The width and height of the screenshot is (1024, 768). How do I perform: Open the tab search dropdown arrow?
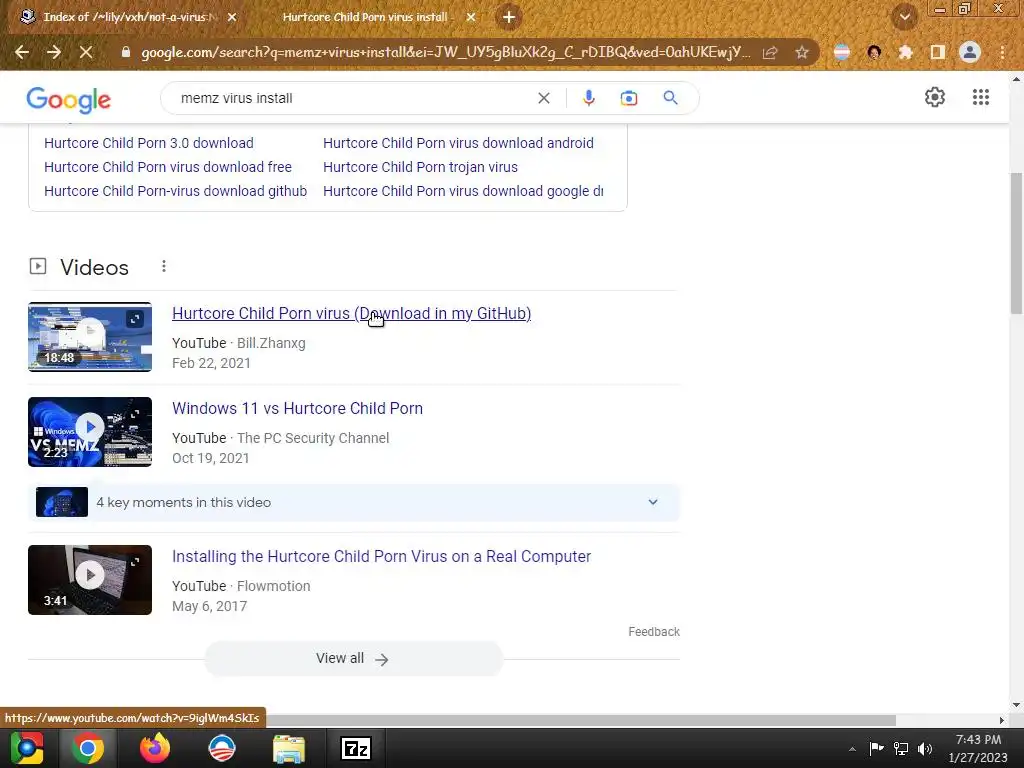[905, 17]
